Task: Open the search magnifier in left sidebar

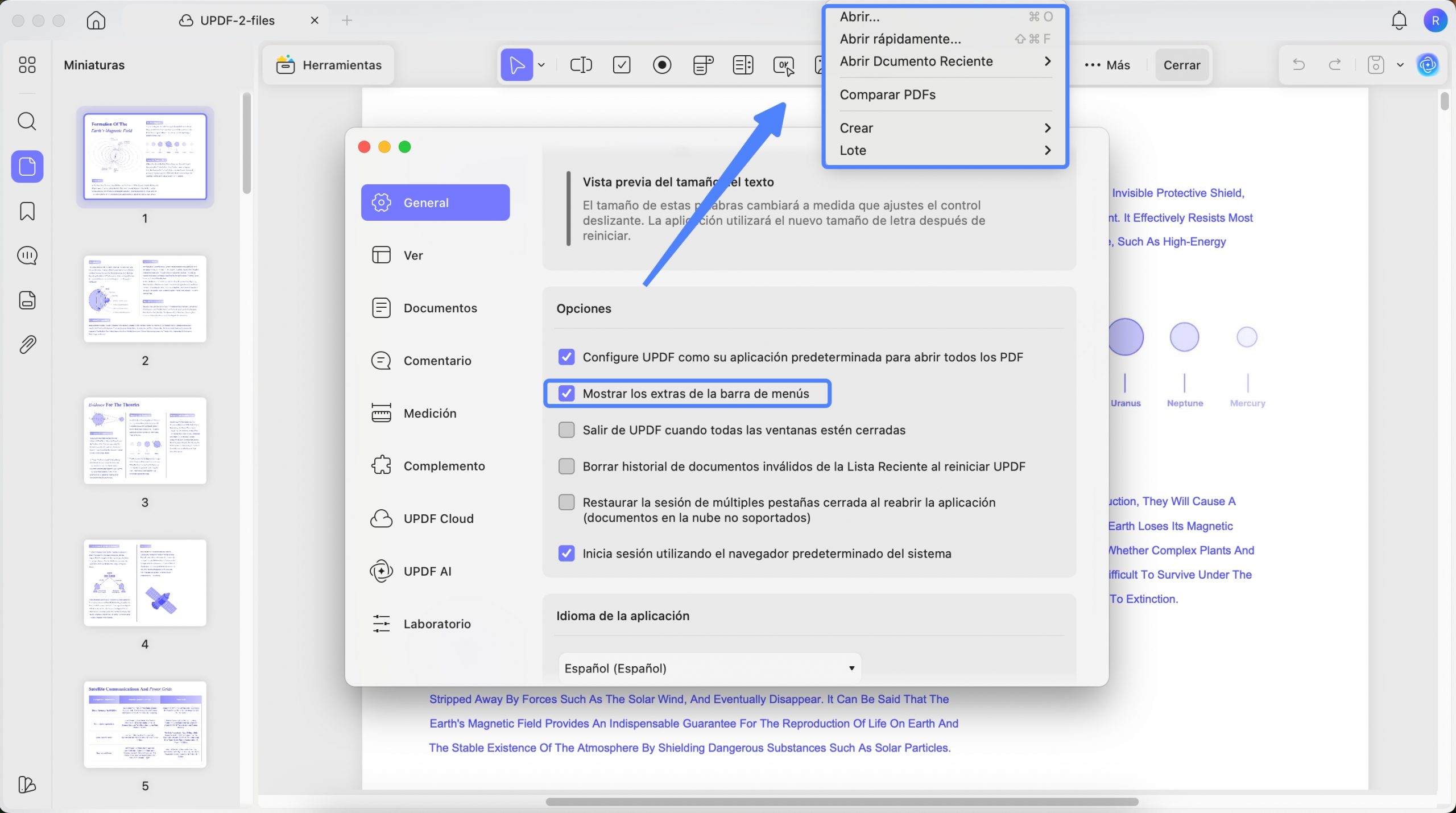Action: [27, 121]
